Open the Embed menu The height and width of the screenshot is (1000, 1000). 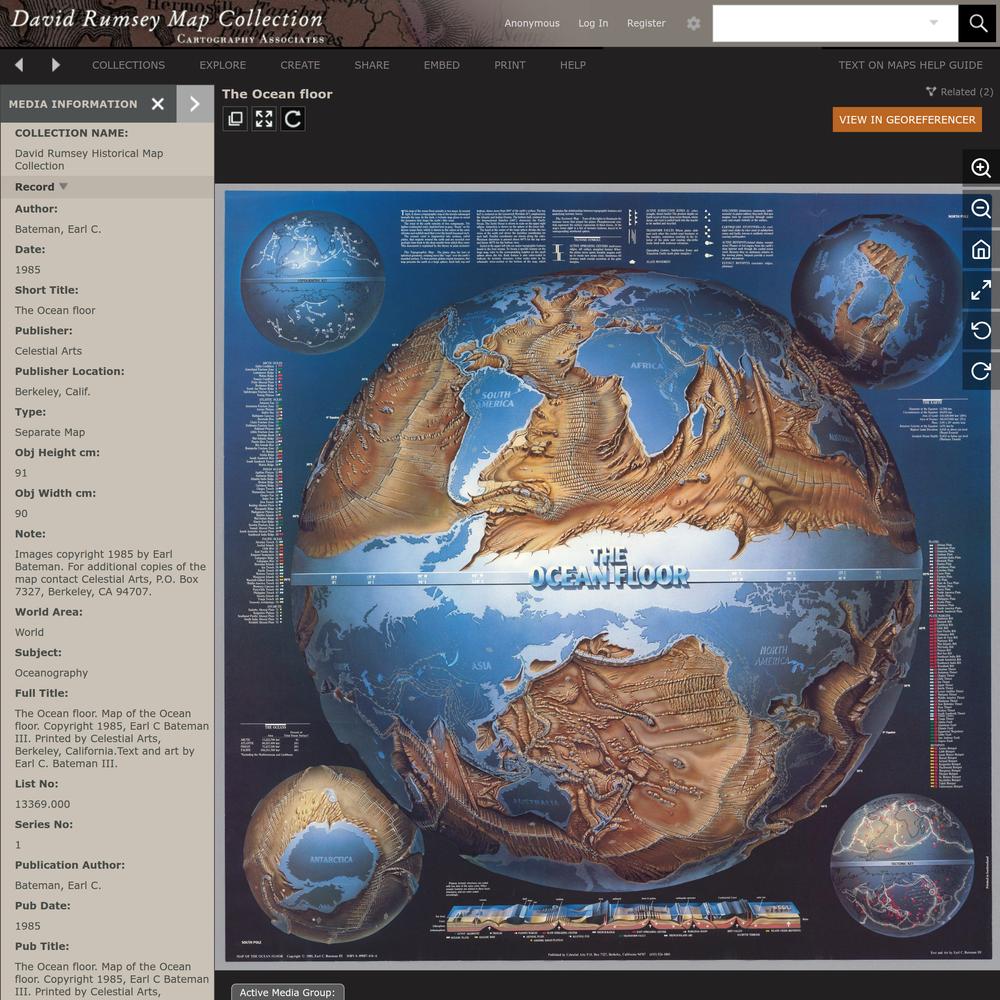pos(441,65)
